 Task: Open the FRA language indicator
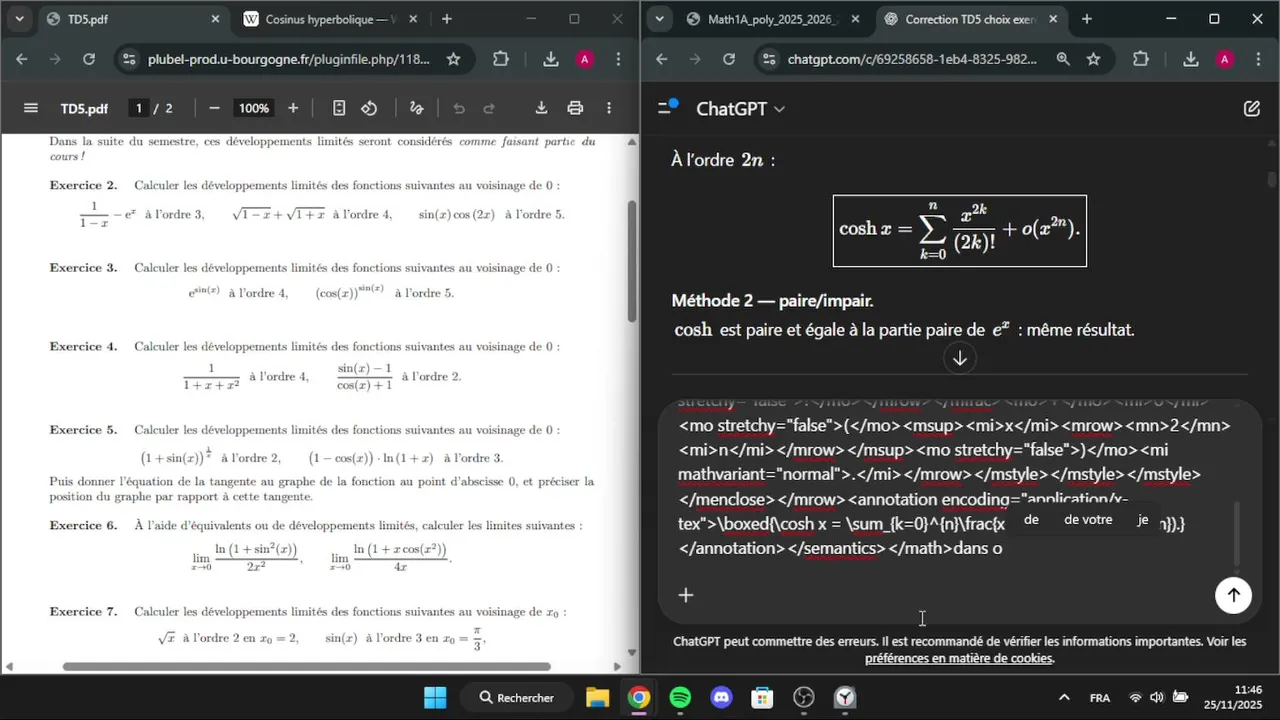click(x=1099, y=698)
